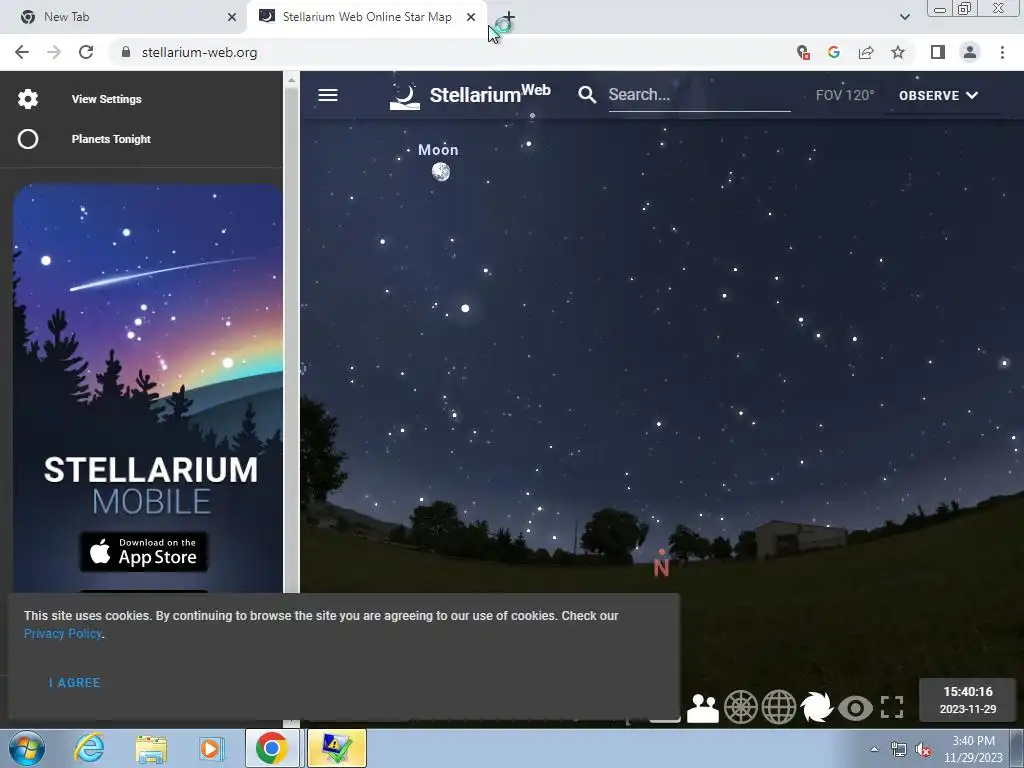The width and height of the screenshot is (1024, 768).
Task: Open the tab search dropdown
Action: [904, 17]
